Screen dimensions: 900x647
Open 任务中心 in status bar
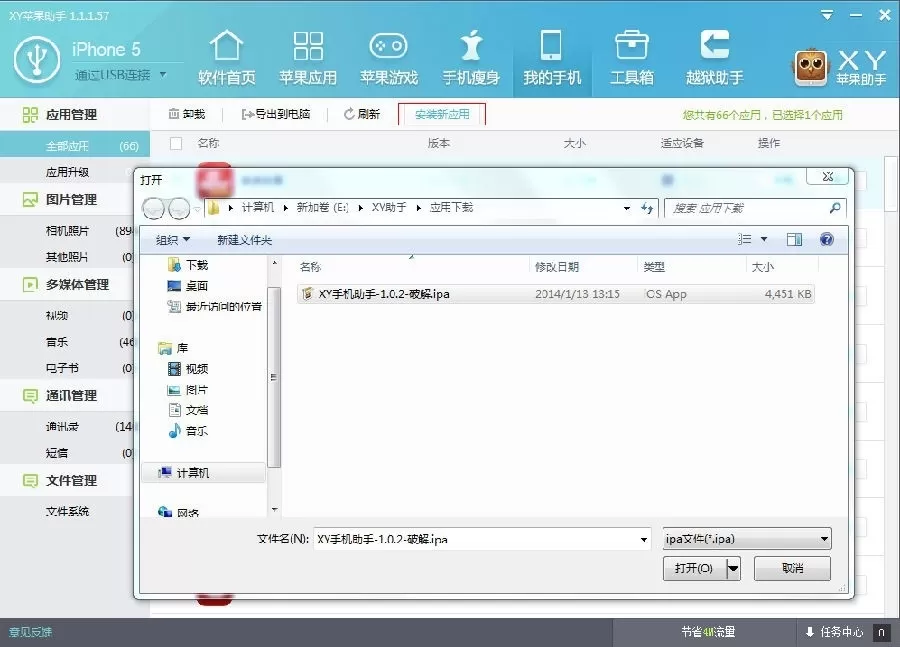point(833,632)
